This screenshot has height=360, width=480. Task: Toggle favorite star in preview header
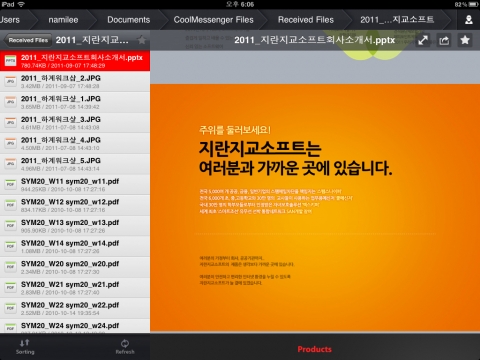pyautogui.click(x=465, y=41)
